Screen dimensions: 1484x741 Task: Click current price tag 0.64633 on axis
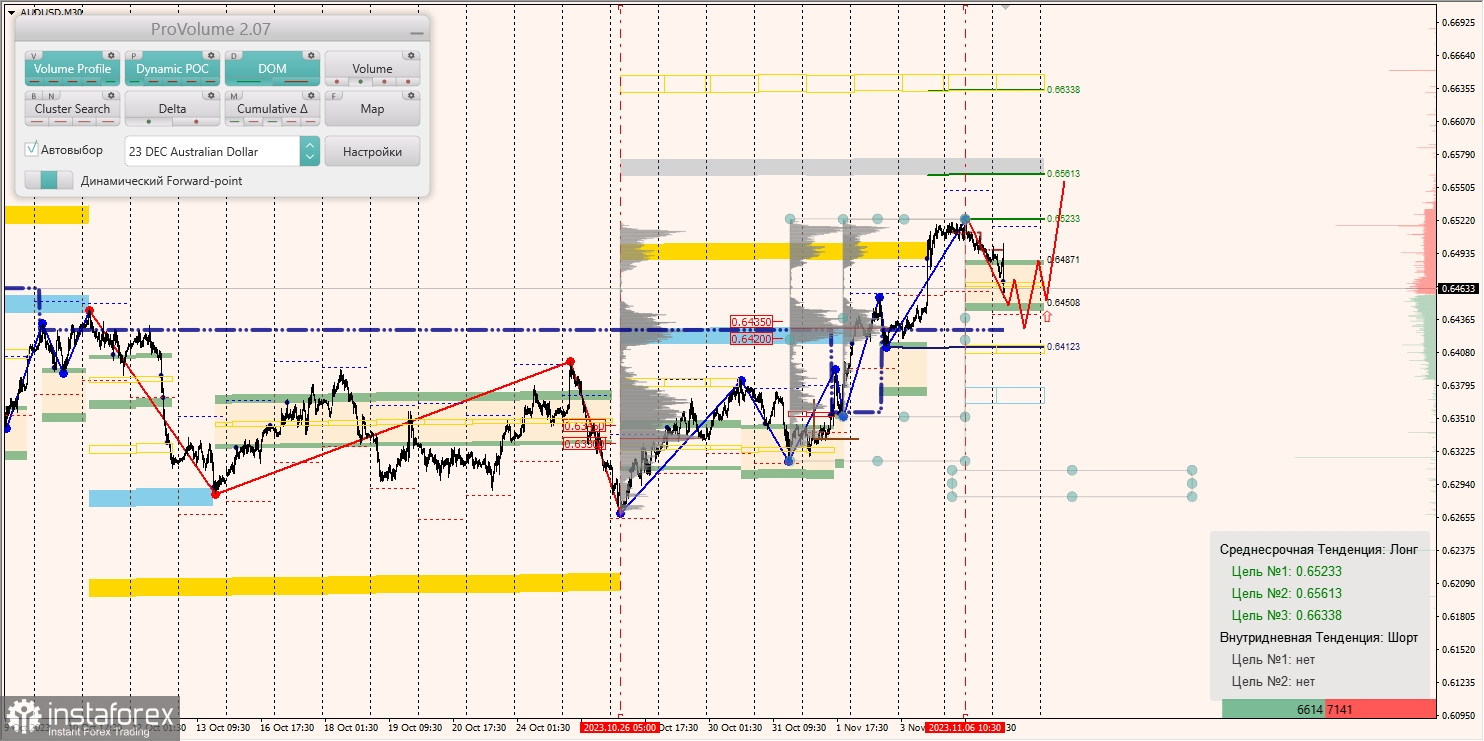click(x=1458, y=288)
